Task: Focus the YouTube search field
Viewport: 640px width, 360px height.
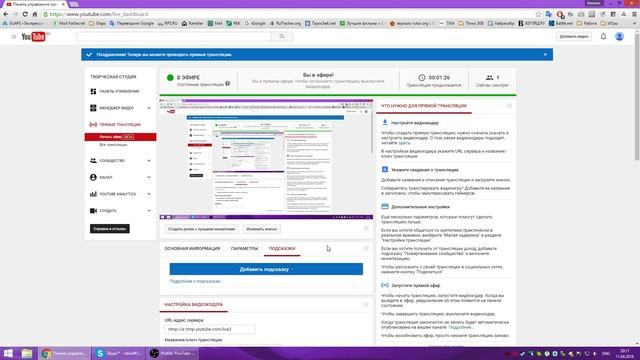Action: click(174, 37)
